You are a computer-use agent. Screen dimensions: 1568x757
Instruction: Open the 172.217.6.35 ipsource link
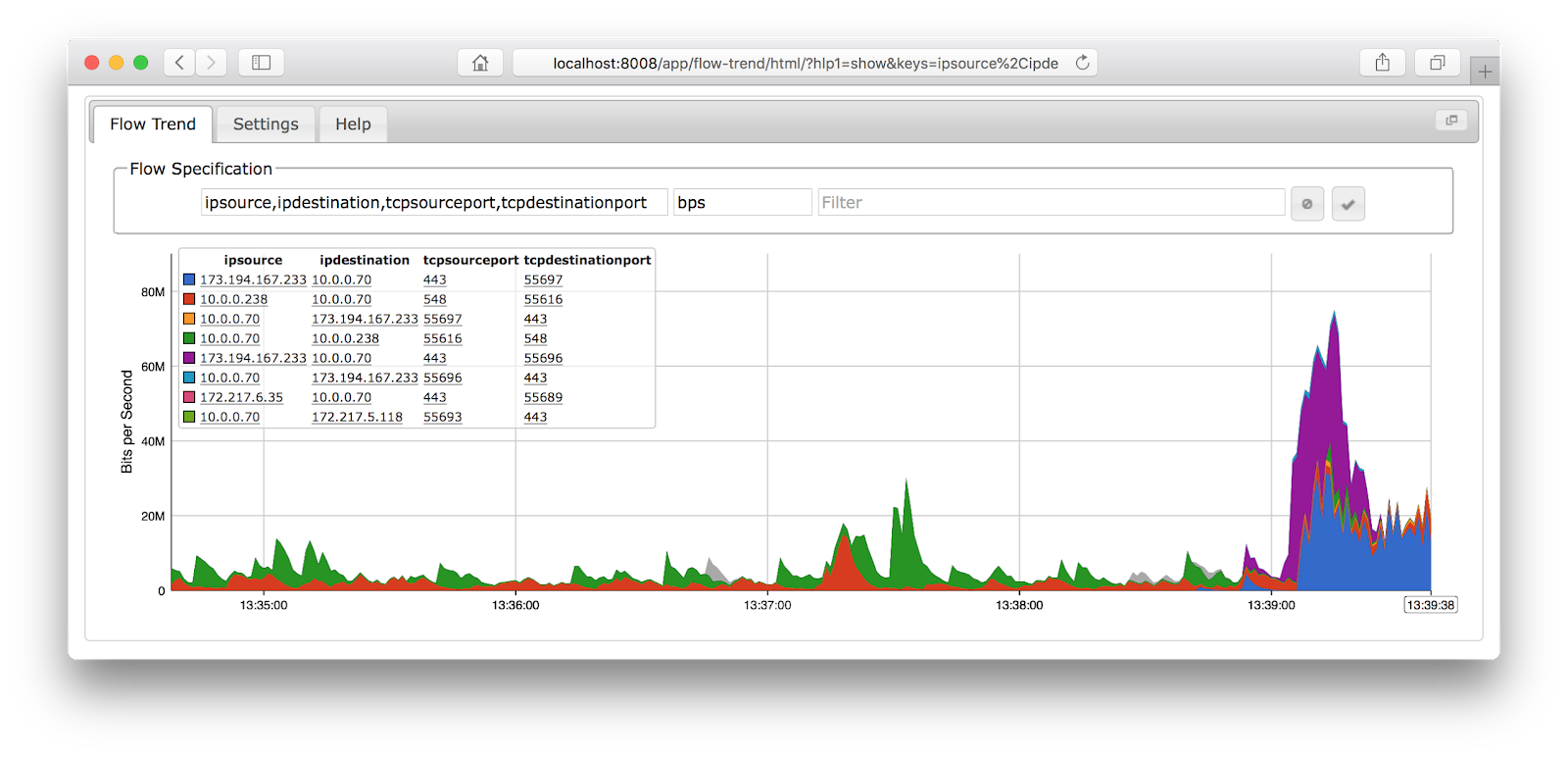[241, 397]
